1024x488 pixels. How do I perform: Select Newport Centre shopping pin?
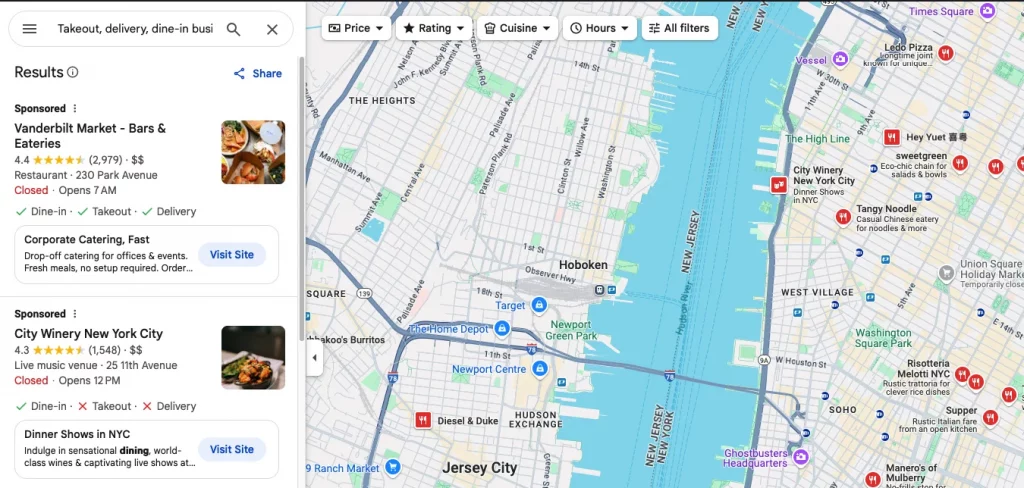(539, 369)
